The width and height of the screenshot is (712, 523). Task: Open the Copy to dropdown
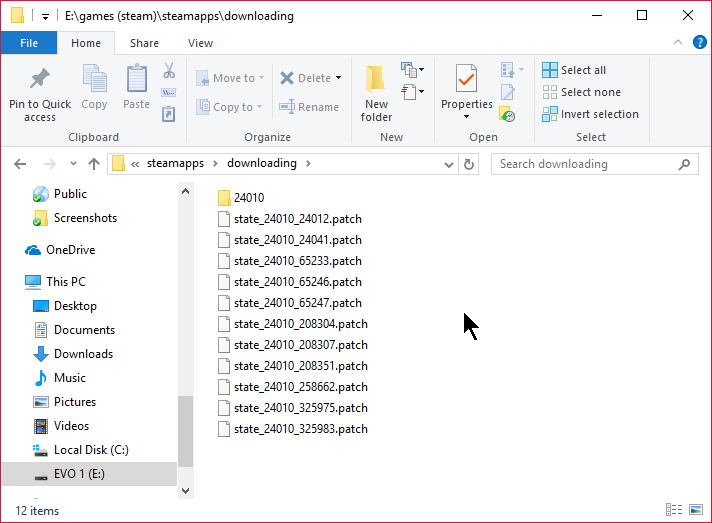[x=229, y=107]
